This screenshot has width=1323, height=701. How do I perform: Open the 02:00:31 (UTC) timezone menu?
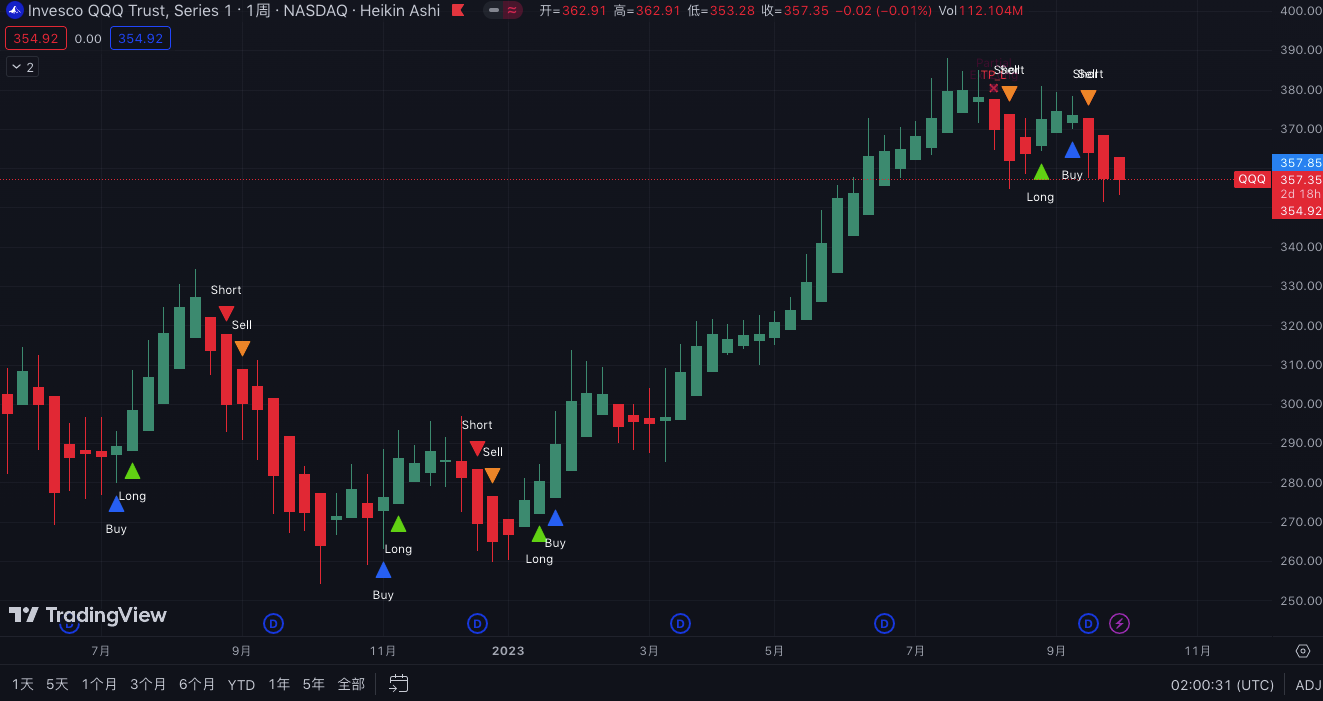[x=1222, y=685]
